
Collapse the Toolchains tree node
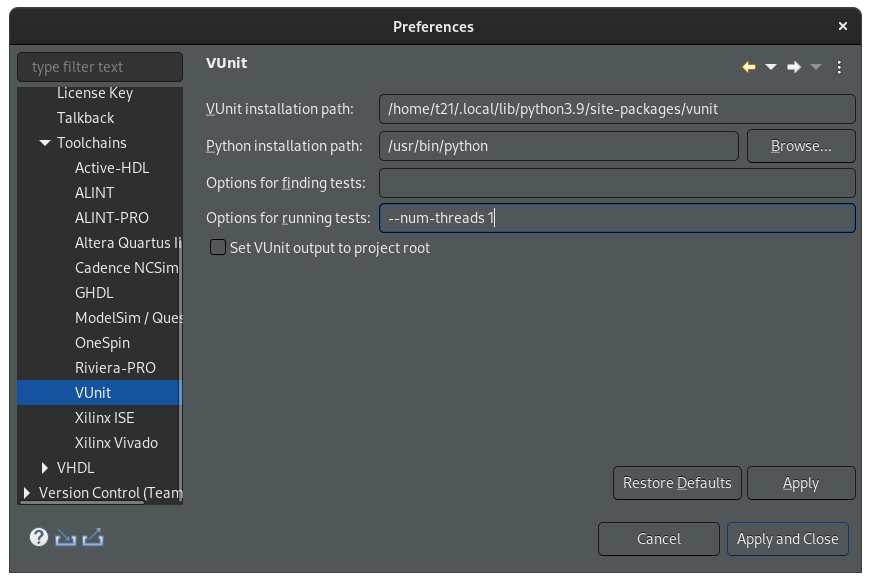coord(45,143)
